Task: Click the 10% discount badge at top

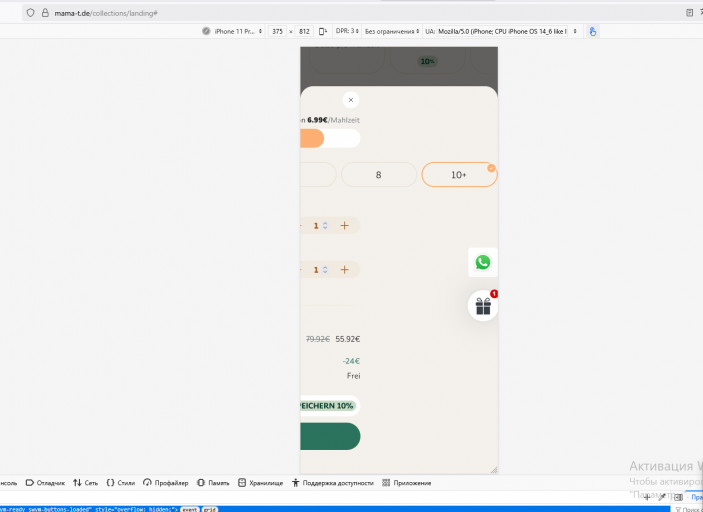Action: [x=427, y=61]
